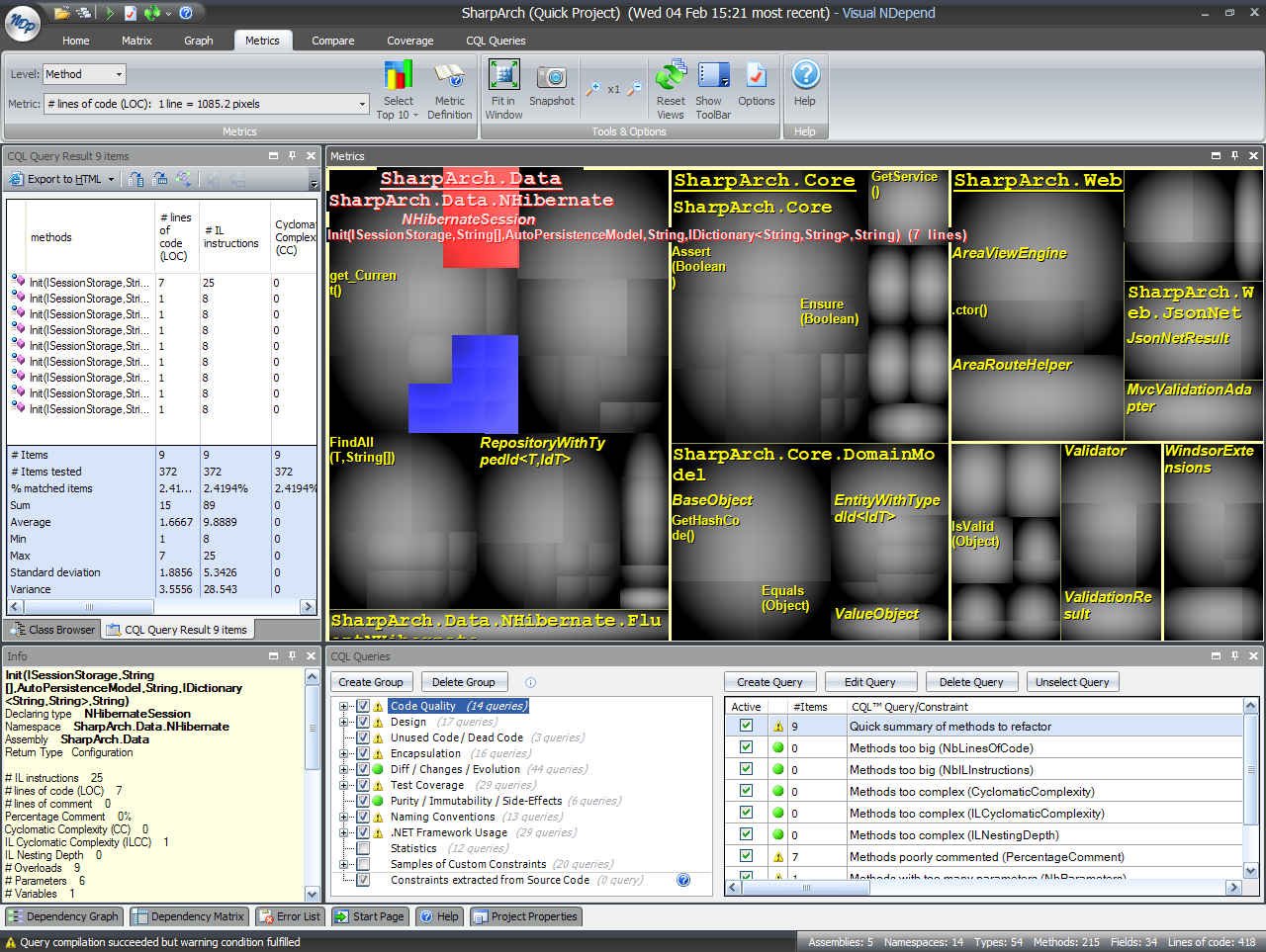Enable the Statistics query group checkbox
This screenshot has height=952, width=1266.
[363, 848]
